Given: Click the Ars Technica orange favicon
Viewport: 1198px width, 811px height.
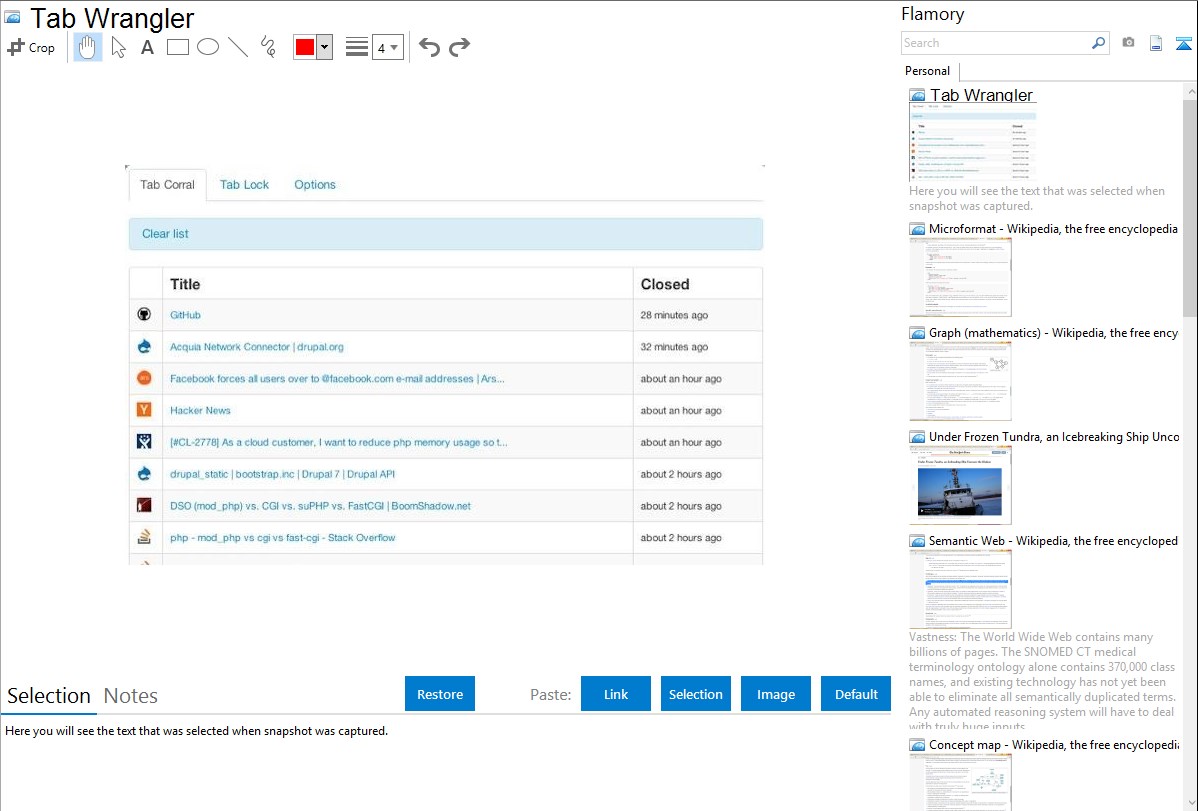Looking at the screenshot, I should pyautogui.click(x=144, y=378).
